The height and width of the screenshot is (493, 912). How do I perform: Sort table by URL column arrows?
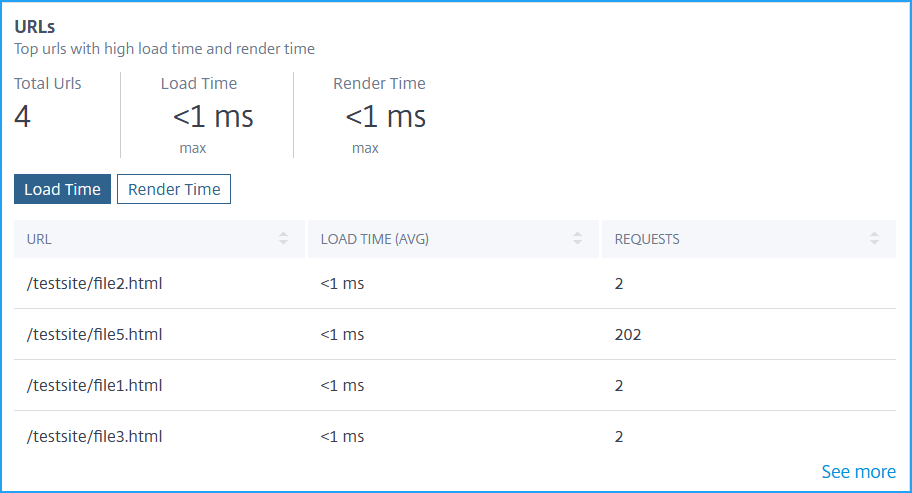tap(283, 238)
